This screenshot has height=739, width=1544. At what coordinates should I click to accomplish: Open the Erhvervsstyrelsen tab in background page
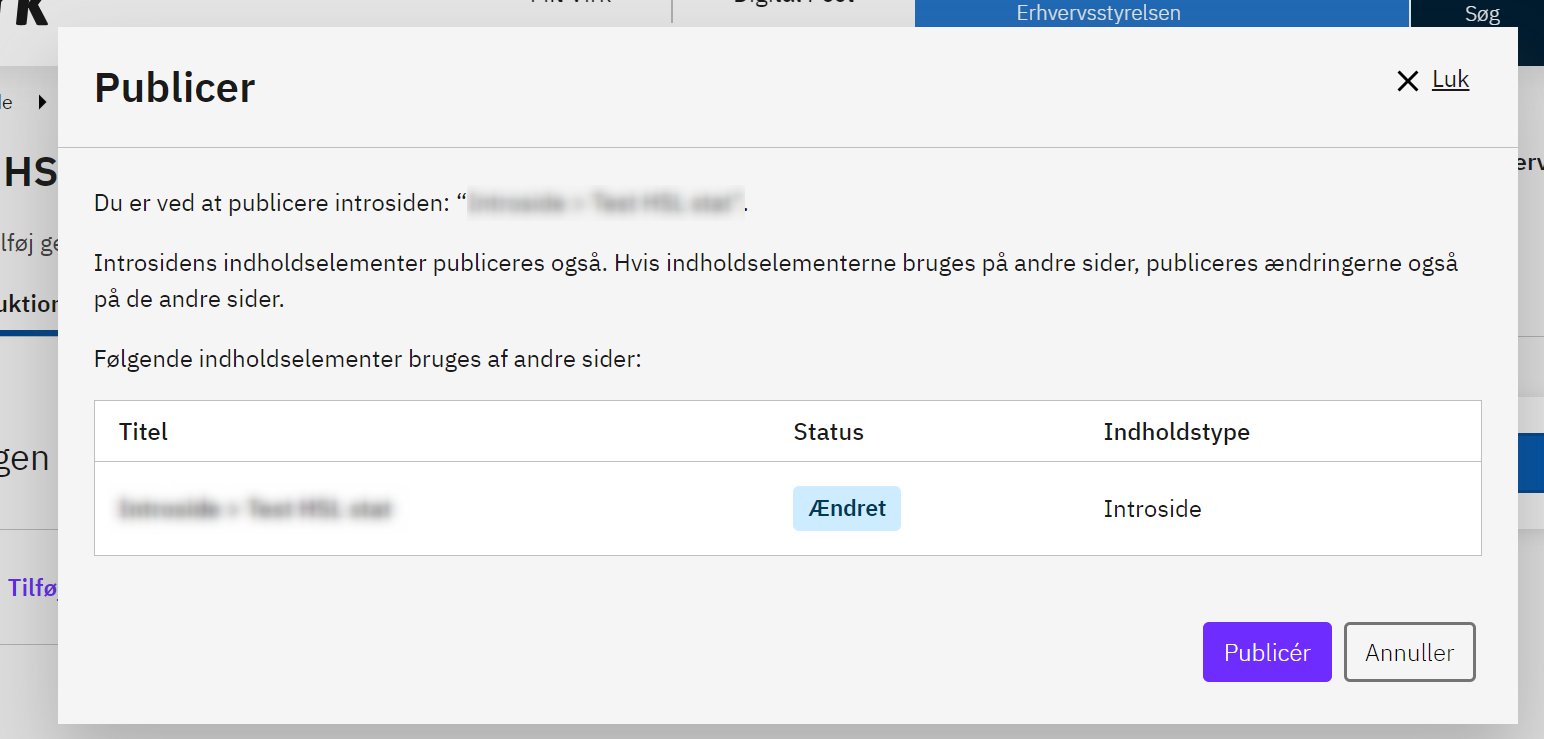(x=1161, y=14)
